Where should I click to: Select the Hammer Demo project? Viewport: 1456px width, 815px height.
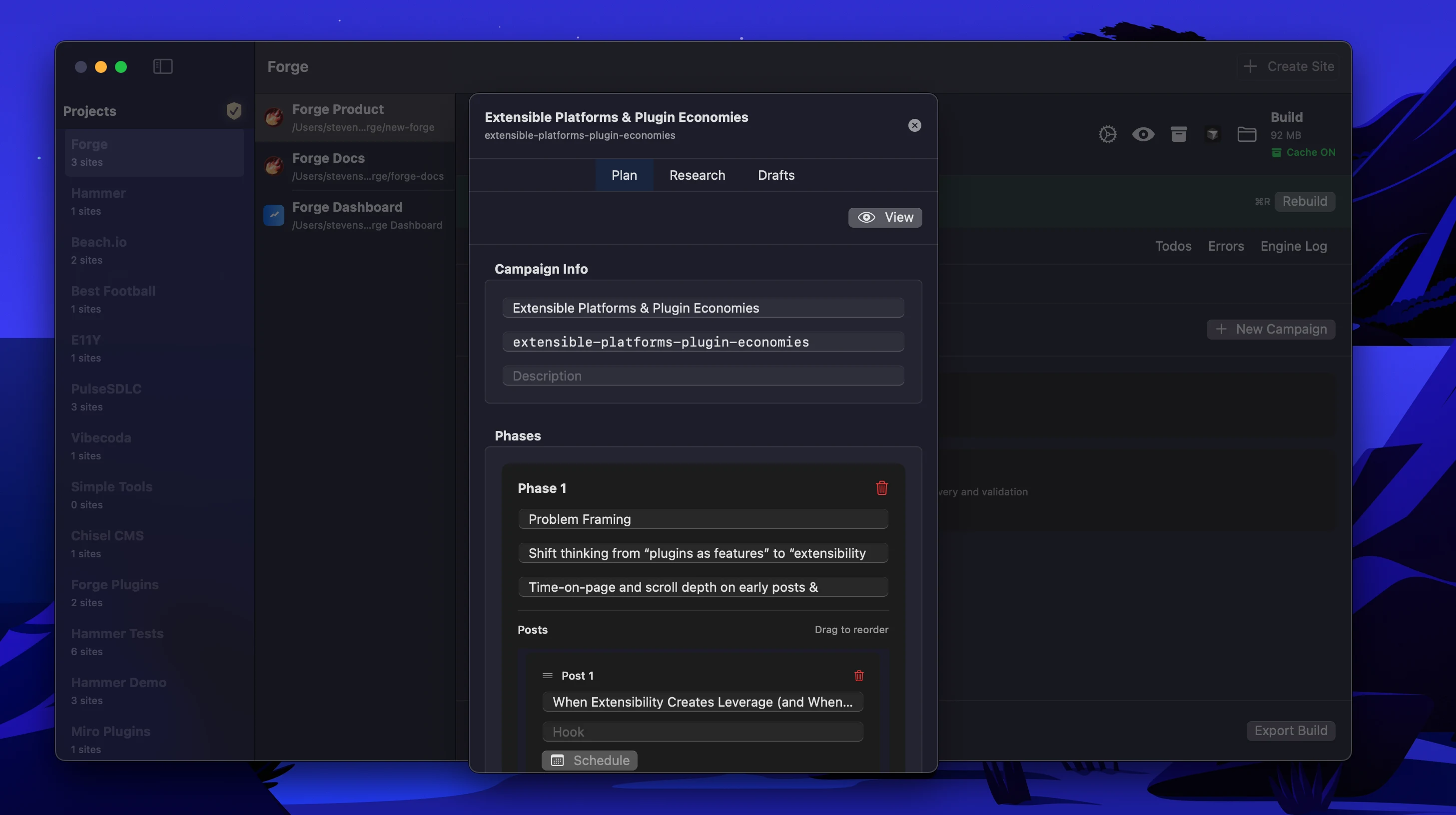154,691
